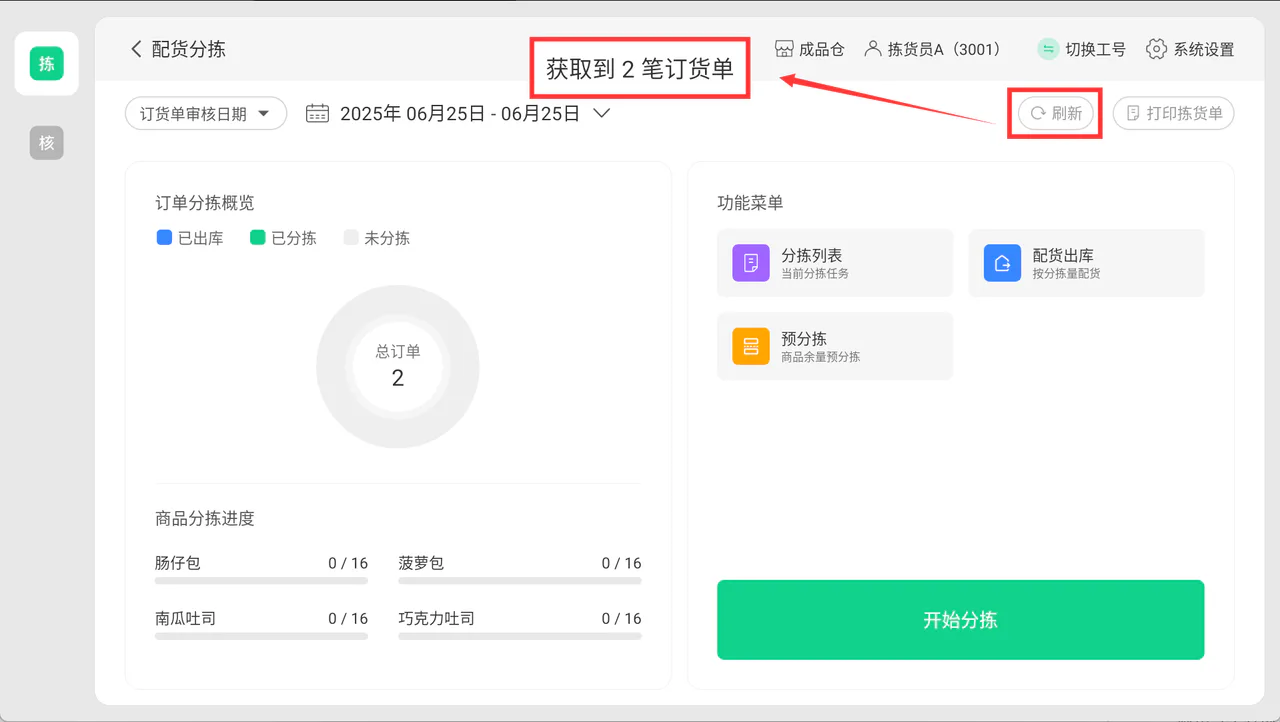Click the green 切换工号 swap icon
The width and height of the screenshot is (1280, 722).
coord(1048,49)
